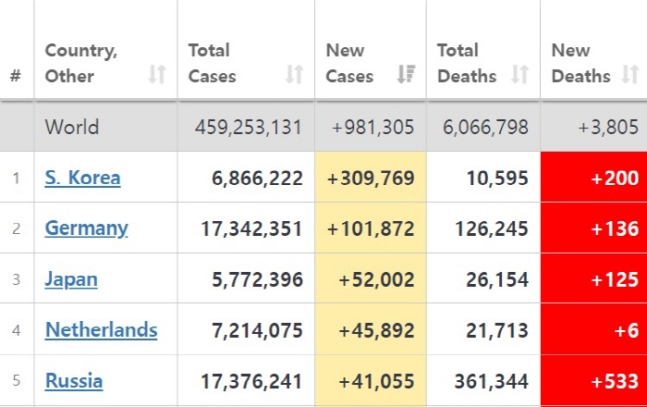Viewport: 647px width, 407px height.
Task: Click the 'New Cases' header text
Action: [349, 63]
